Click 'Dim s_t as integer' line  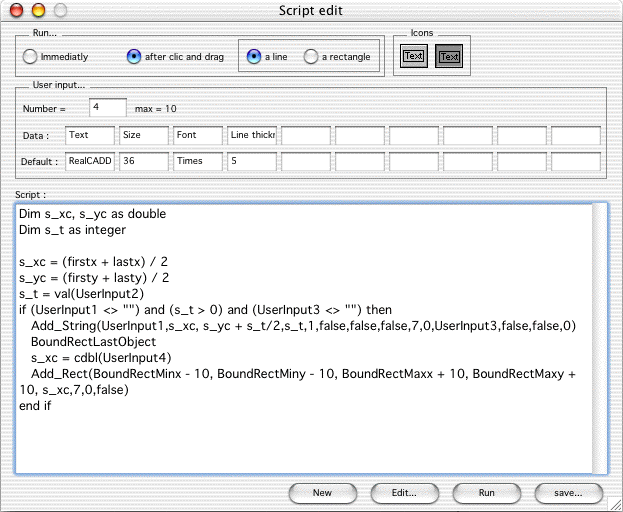pyautogui.click(x=72, y=230)
